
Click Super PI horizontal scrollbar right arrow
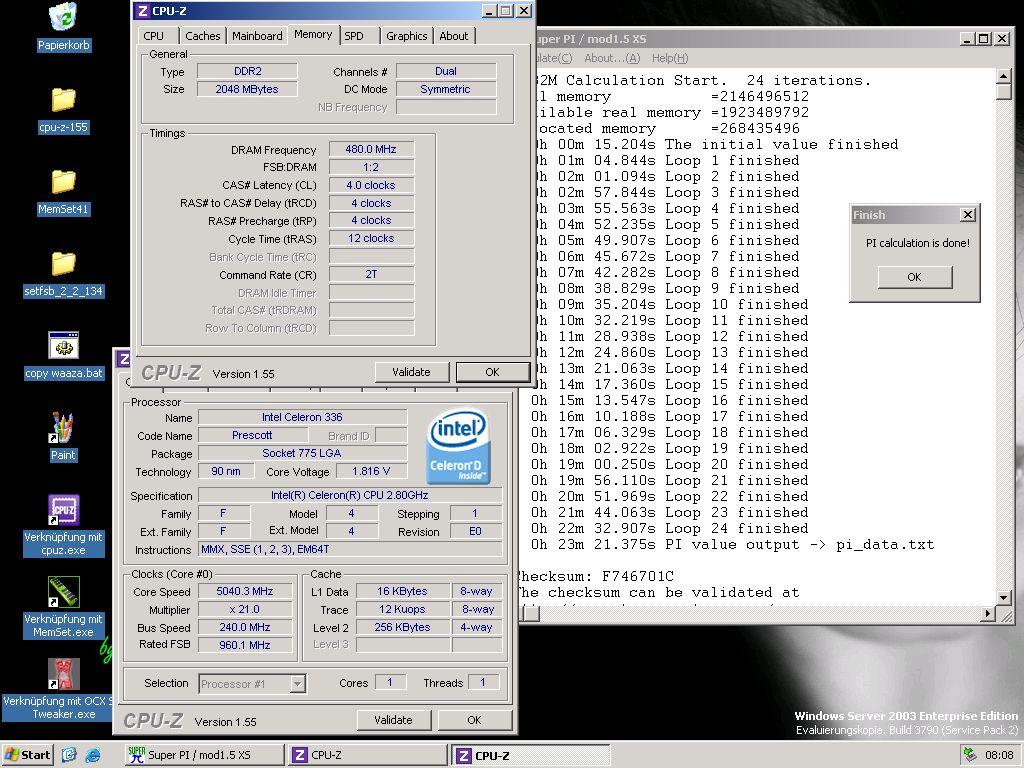pyautogui.click(x=989, y=613)
